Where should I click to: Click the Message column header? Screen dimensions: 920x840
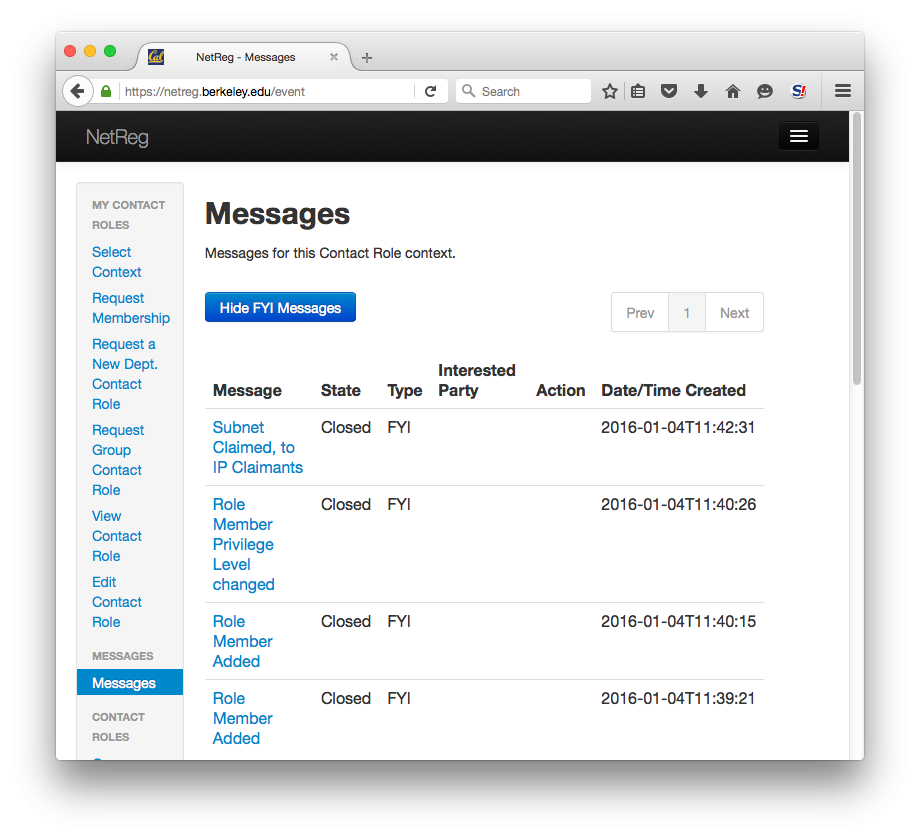coord(247,391)
